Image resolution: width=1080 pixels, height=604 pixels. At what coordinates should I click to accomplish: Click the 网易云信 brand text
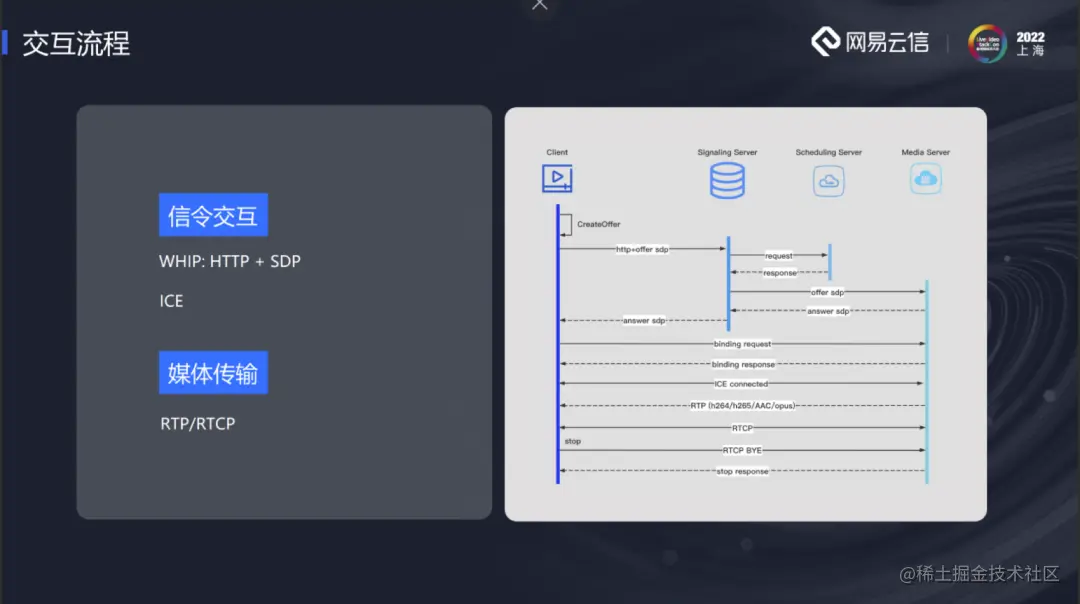(887, 43)
